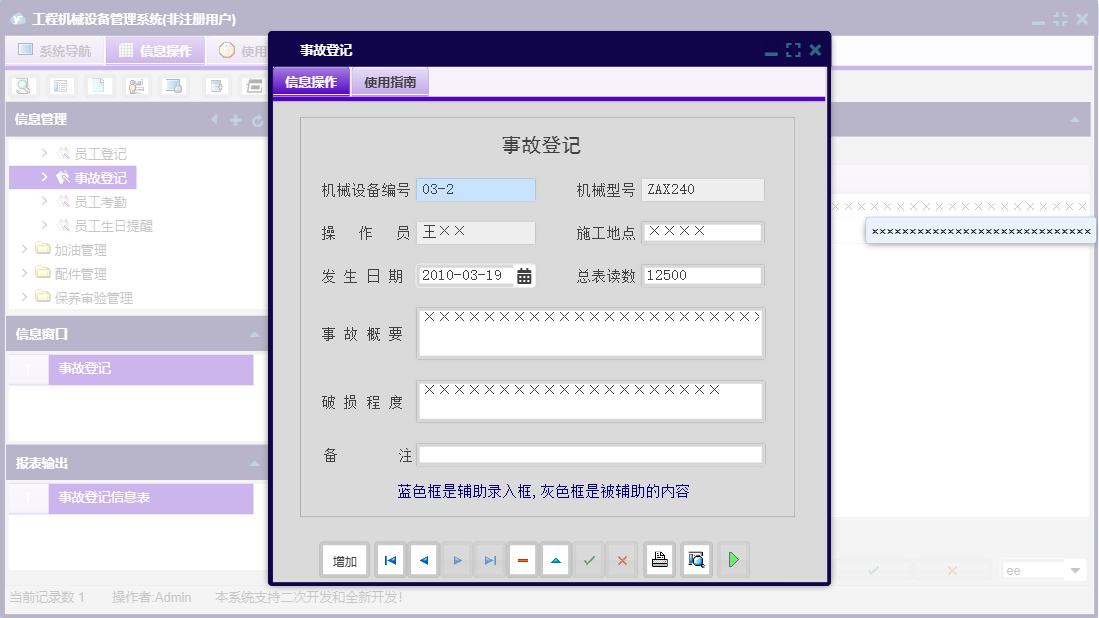Click the green run arrow icon
Viewport: 1099px width, 618px height.
click(x=733, y=560)
